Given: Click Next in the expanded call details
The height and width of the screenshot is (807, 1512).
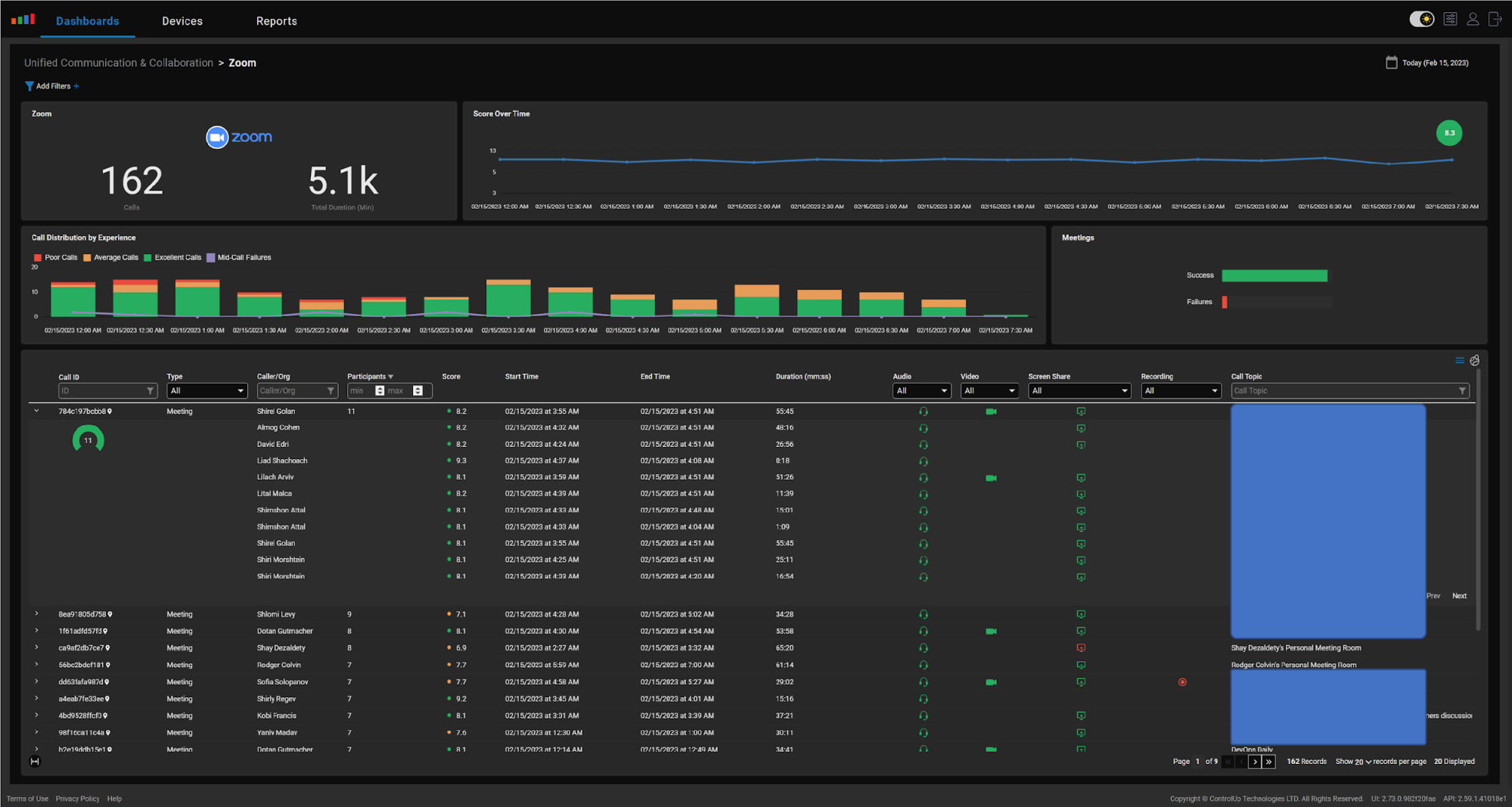Looking at the screenshot, I should tap(1459, 596).
